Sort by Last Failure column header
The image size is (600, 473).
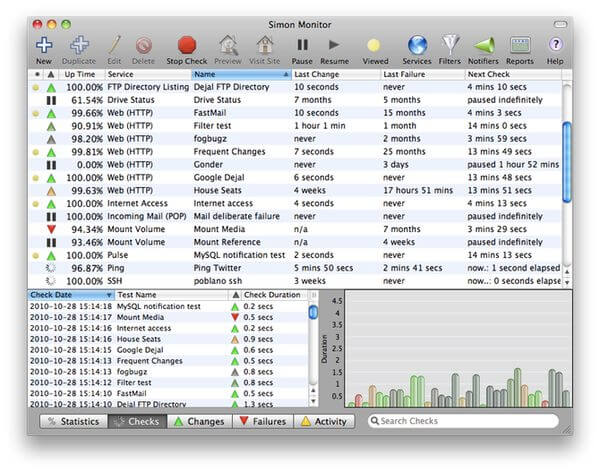point(422,74)
